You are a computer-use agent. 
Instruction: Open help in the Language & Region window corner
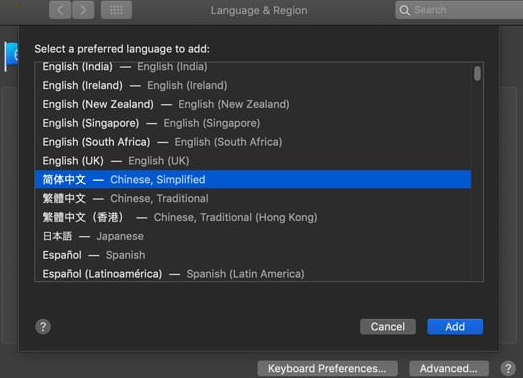(x=508, y=369)
